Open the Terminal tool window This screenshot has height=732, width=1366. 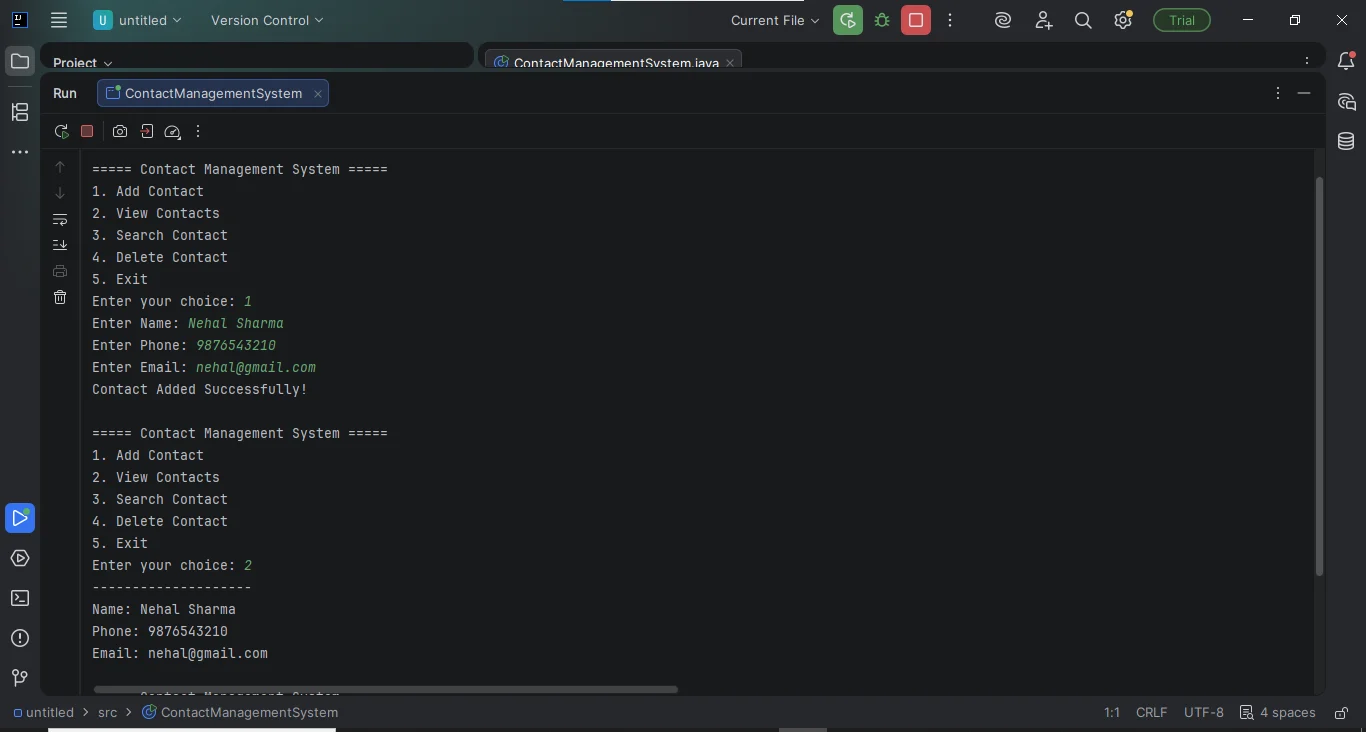tap(20, 598)
